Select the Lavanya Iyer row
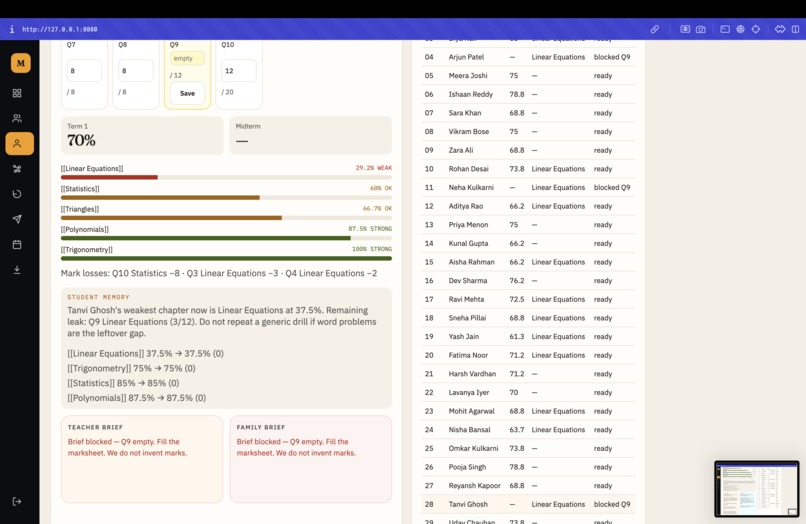Screen dimensions: 806x524 [x=528, y=392]
